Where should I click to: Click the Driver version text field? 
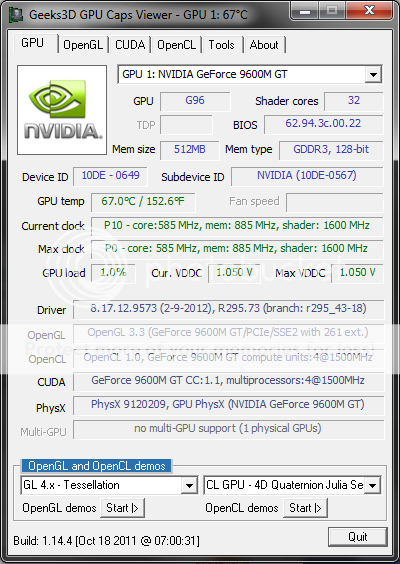[228, 310]
